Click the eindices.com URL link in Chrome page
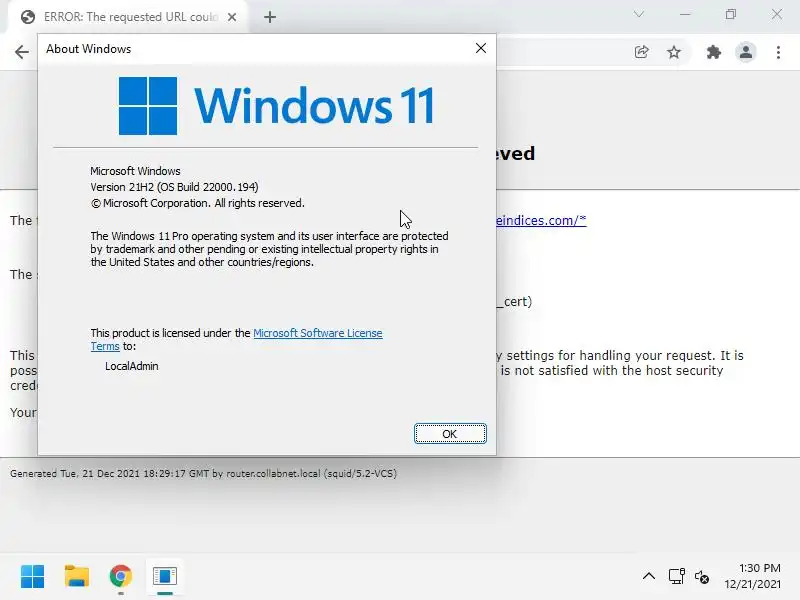 [x=541, y=220]
